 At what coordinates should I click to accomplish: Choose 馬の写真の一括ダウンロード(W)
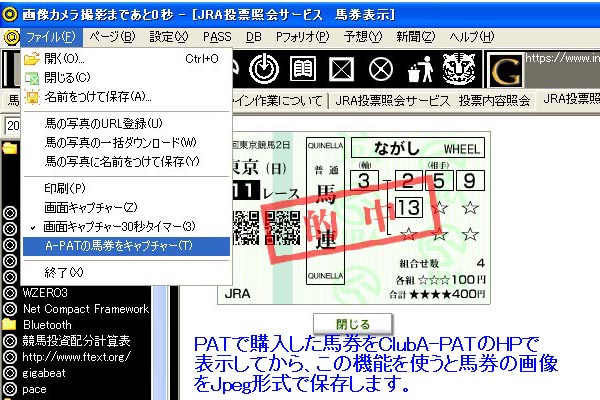pos(127,142)
